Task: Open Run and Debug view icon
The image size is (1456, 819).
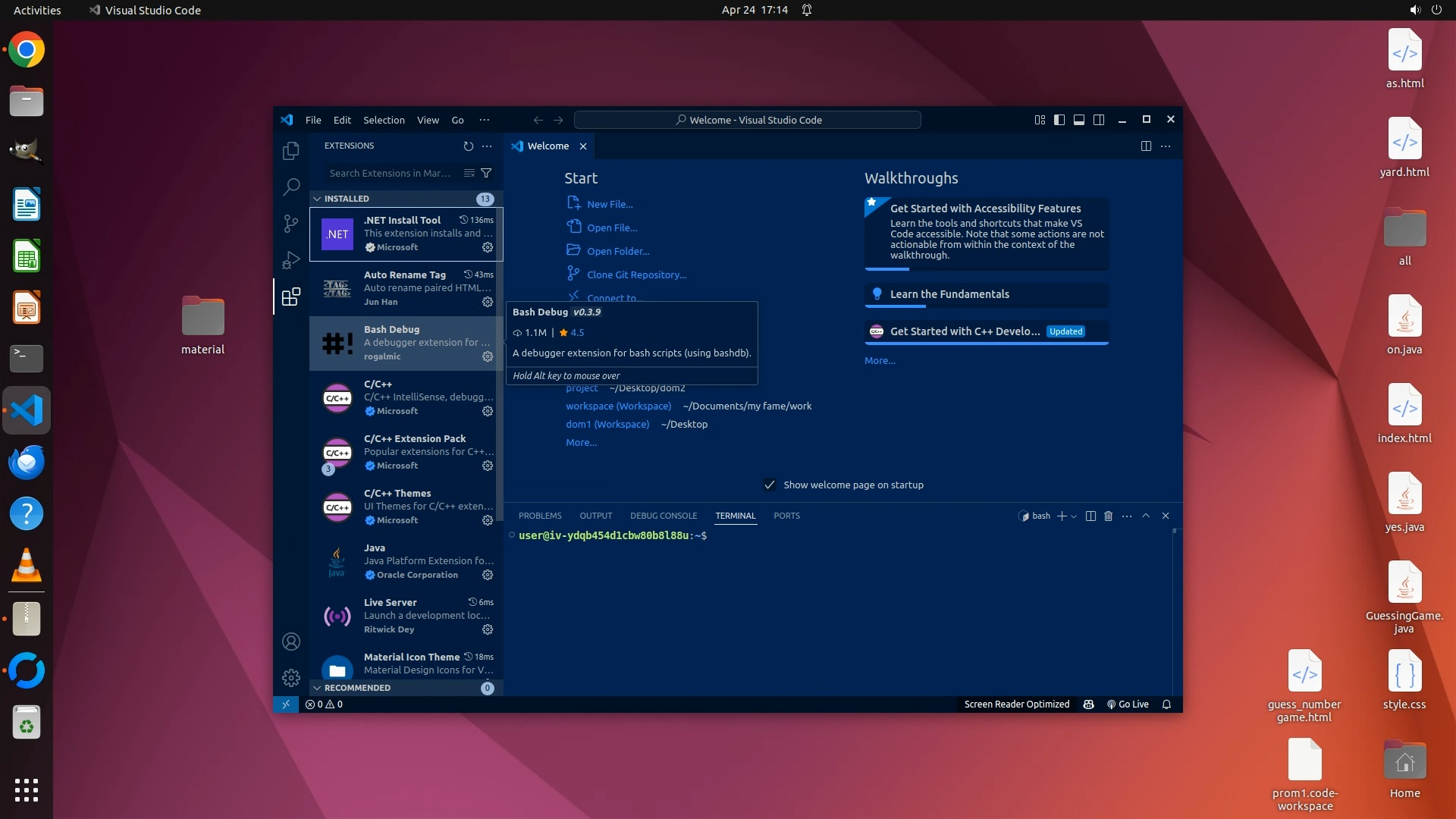Action: click(291, 260)
